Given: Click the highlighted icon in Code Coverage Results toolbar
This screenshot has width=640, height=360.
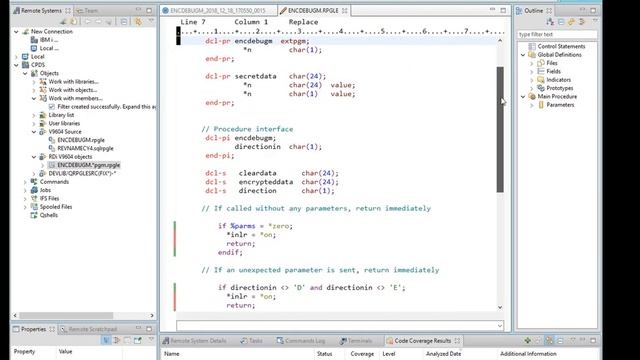Looking at the screenshot, I should 549,340.
